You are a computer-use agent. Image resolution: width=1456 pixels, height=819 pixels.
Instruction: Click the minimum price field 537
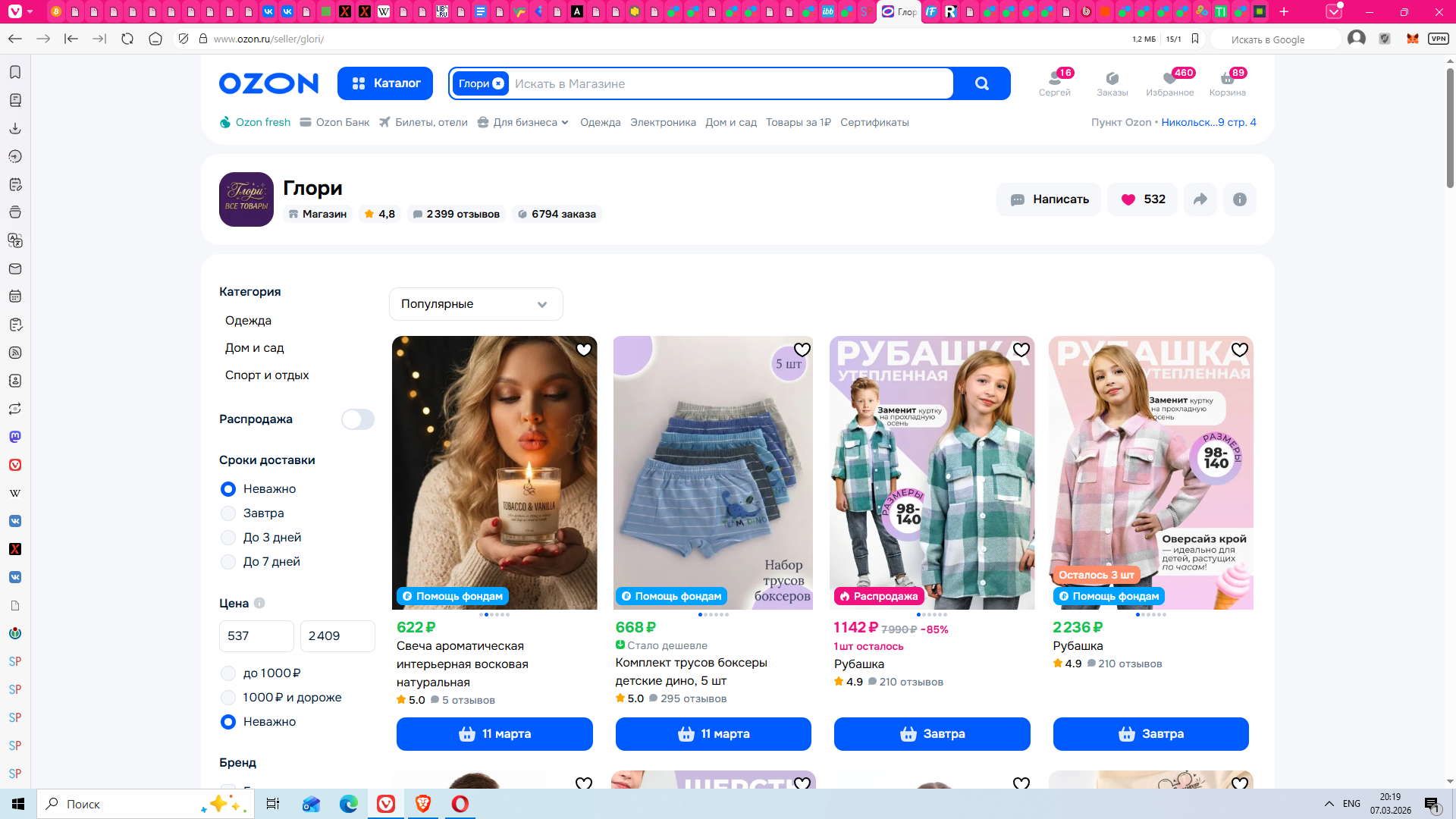[x=256, y=636]
